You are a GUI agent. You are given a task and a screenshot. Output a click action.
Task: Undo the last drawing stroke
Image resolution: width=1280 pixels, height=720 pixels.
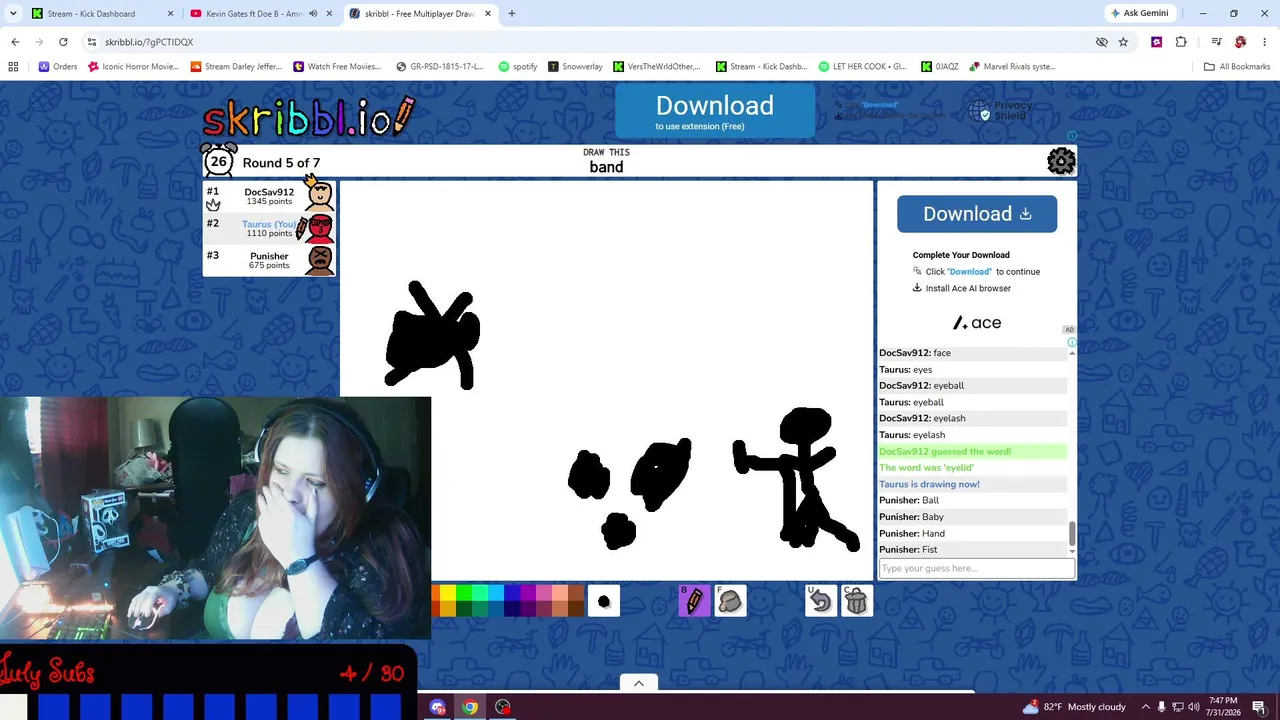point(821,600)
